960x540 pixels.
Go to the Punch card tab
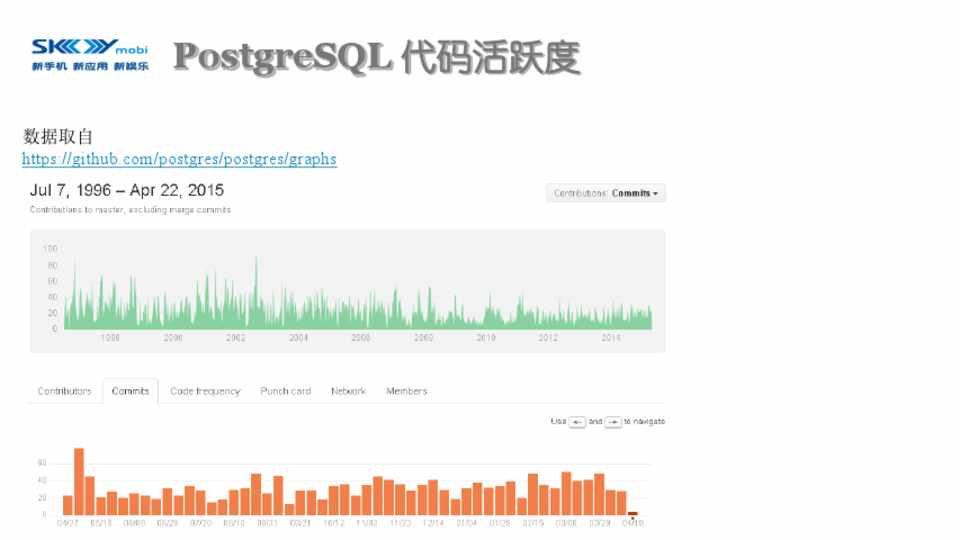click(x=285, y=391)
